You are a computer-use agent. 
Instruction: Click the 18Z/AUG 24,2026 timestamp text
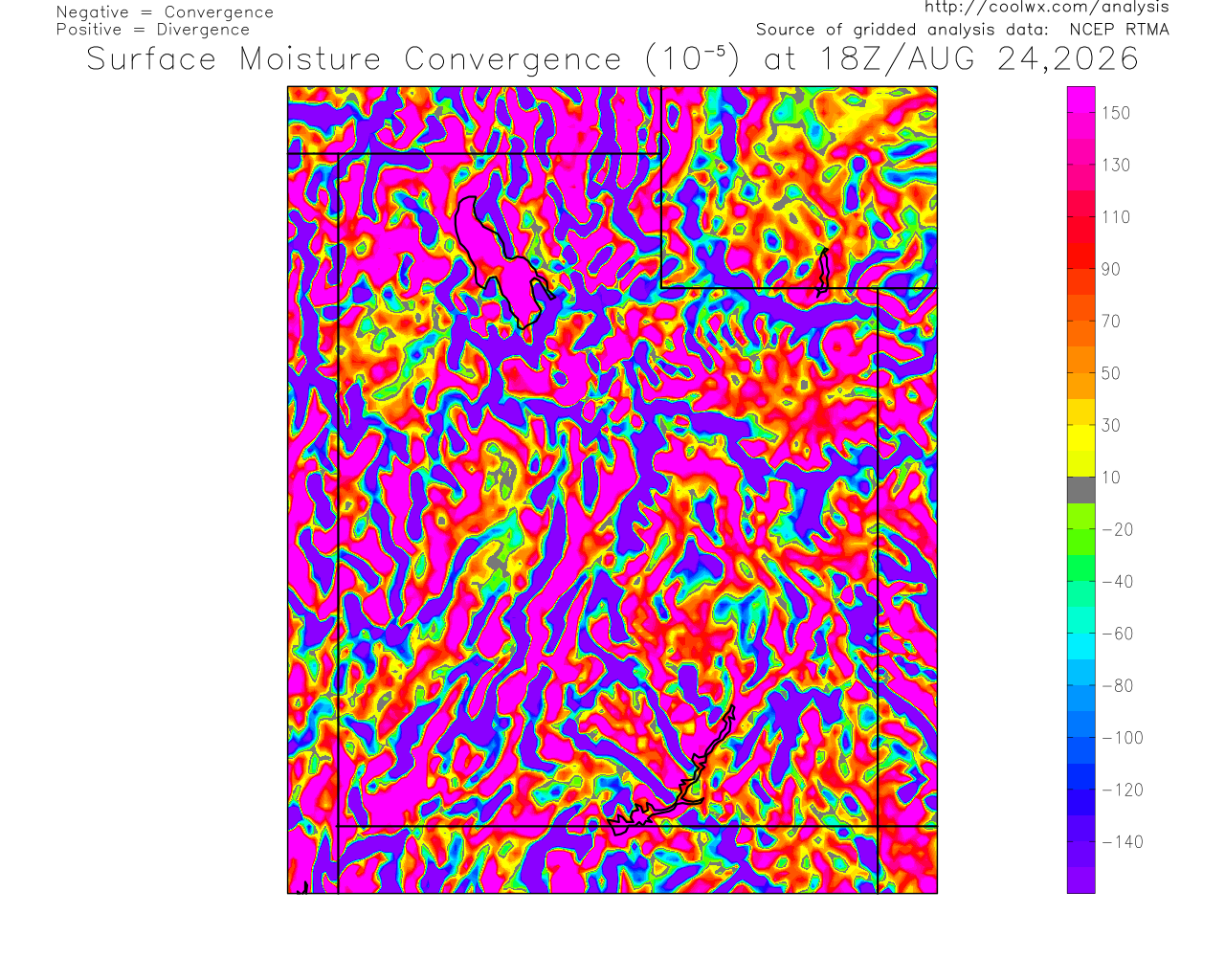point(980,59)
